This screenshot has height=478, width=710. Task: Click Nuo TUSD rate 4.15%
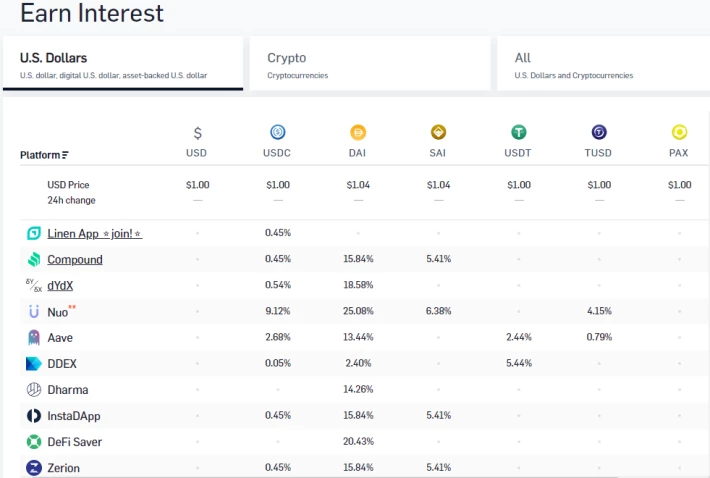[x=599, y=311]
